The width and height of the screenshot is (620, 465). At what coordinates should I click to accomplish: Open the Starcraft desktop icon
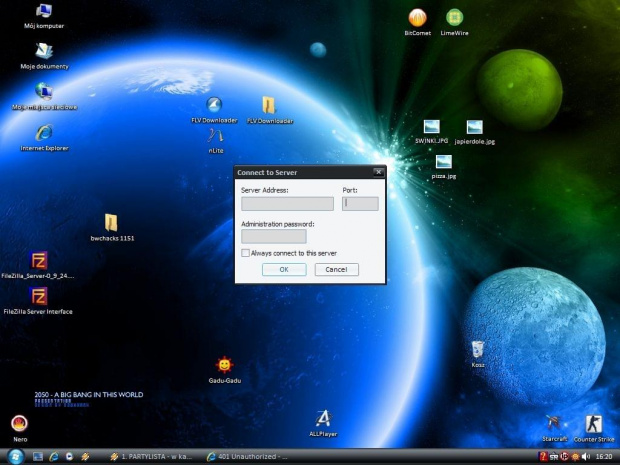(x=554, y=423)
